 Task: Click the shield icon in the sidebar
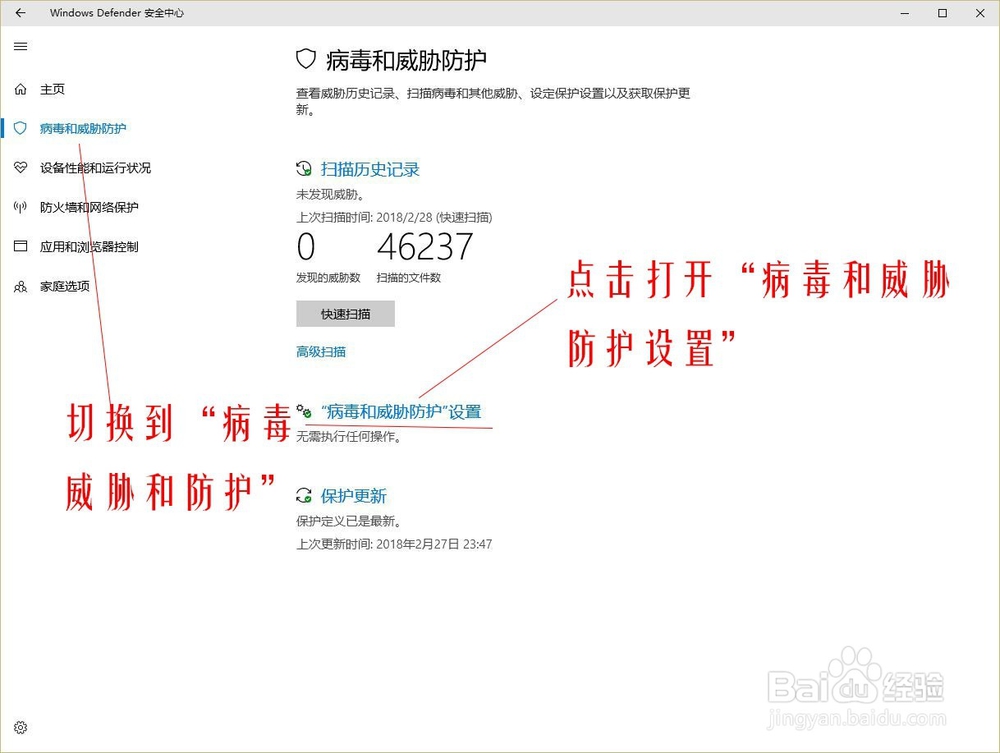[x=20, y=128]
